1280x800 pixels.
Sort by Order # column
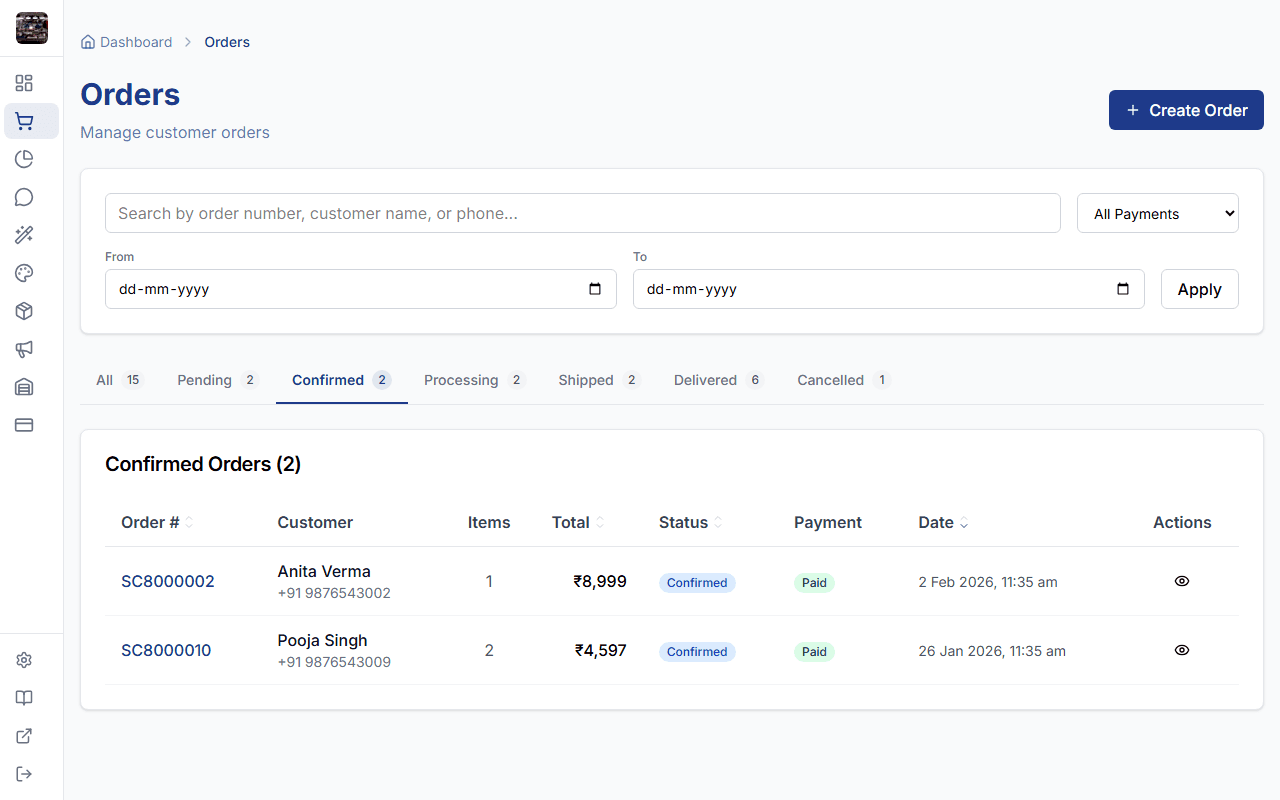(157, 522)
